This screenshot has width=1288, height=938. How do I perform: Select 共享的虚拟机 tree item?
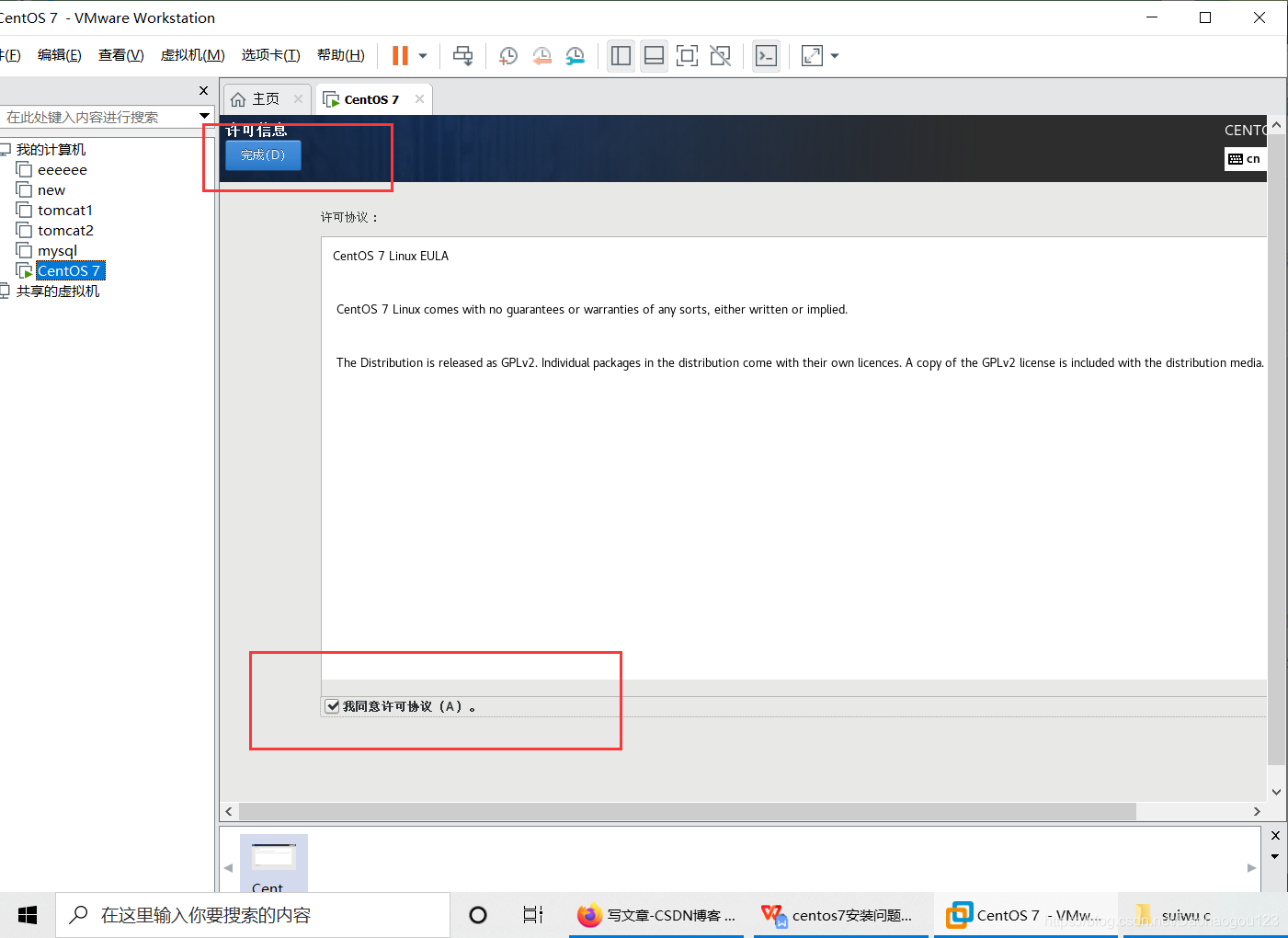57,292
